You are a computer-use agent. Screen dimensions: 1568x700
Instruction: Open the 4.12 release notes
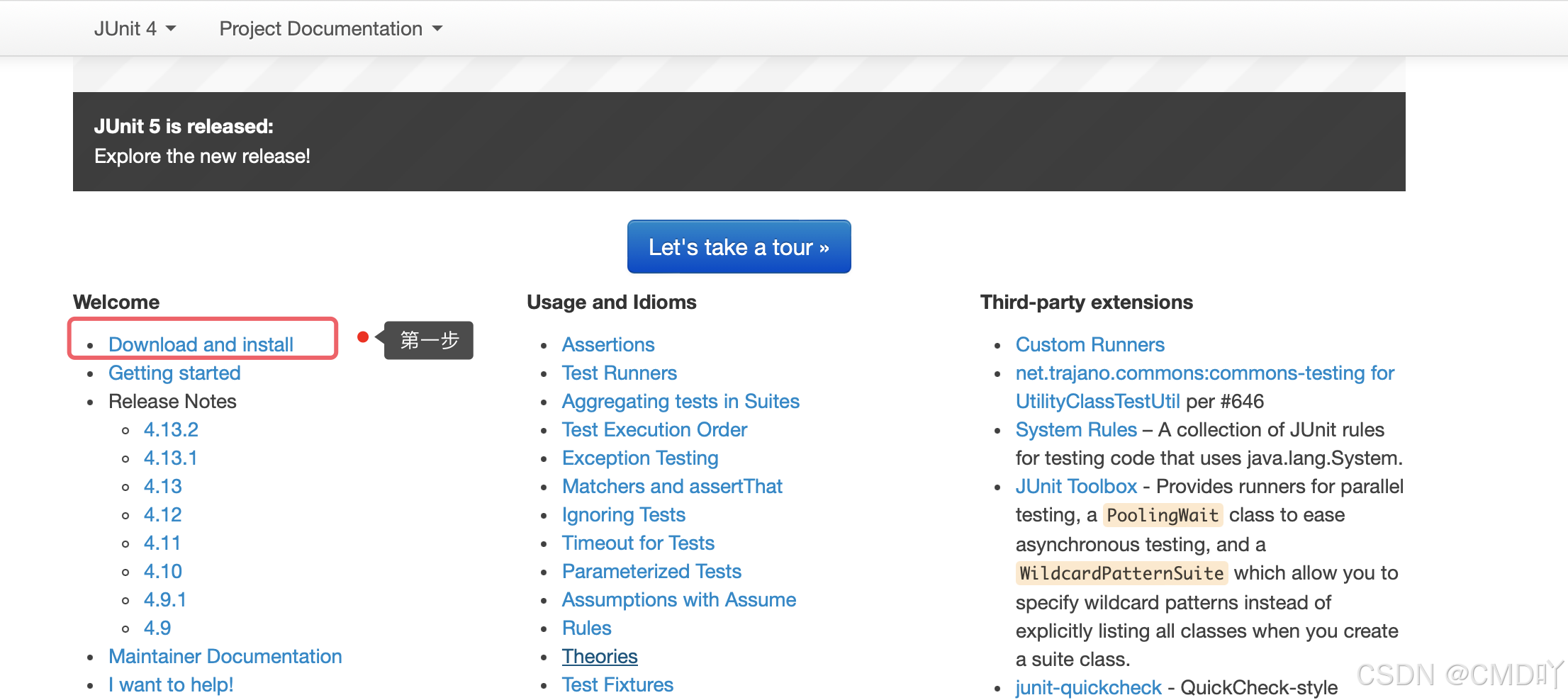[163, 514]
